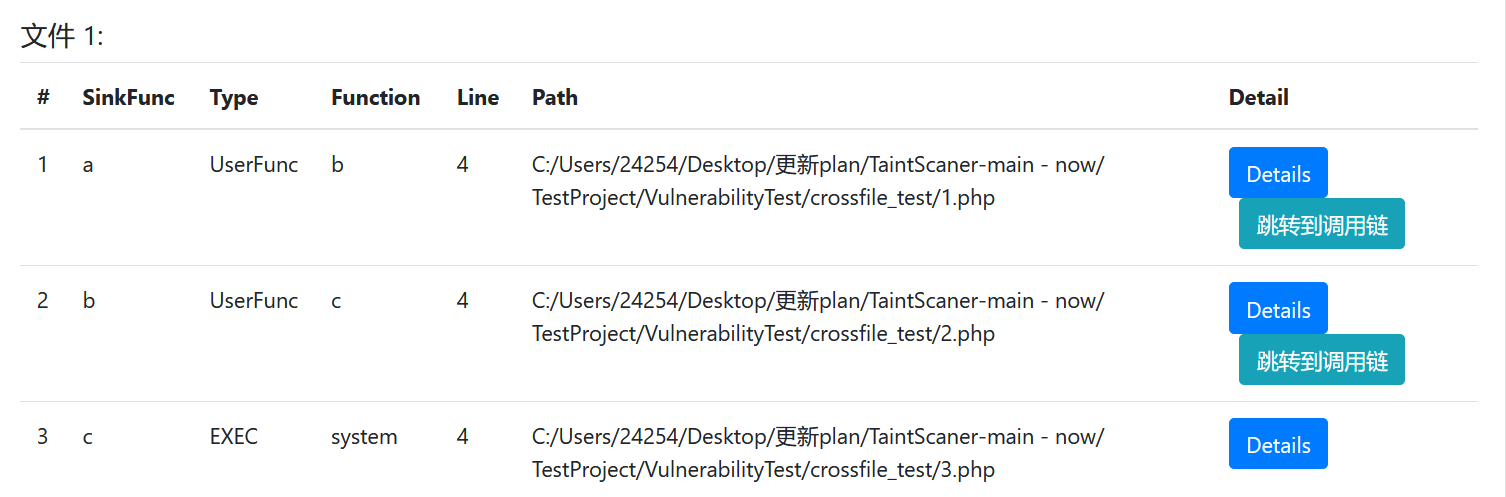
Task: Click the Detail column header
Action: pos(1258,97)
